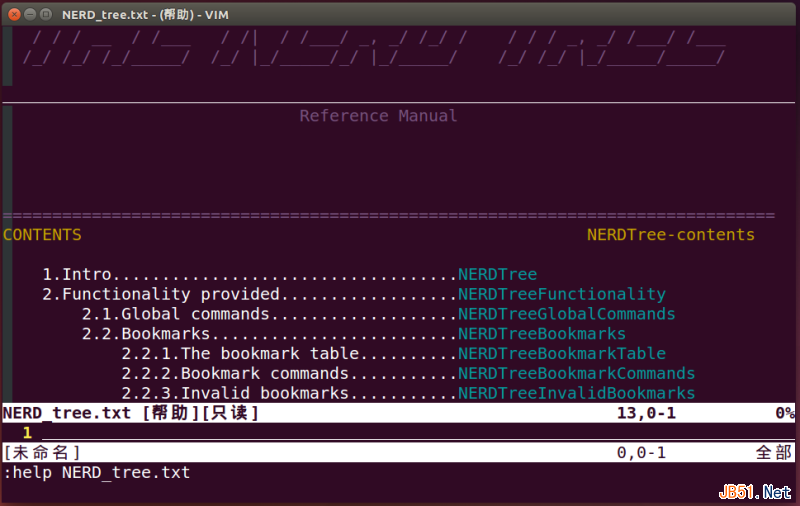
Task: Follow the NERDTreeInvalidBookmarks tag link
Action: pos(577,393)
